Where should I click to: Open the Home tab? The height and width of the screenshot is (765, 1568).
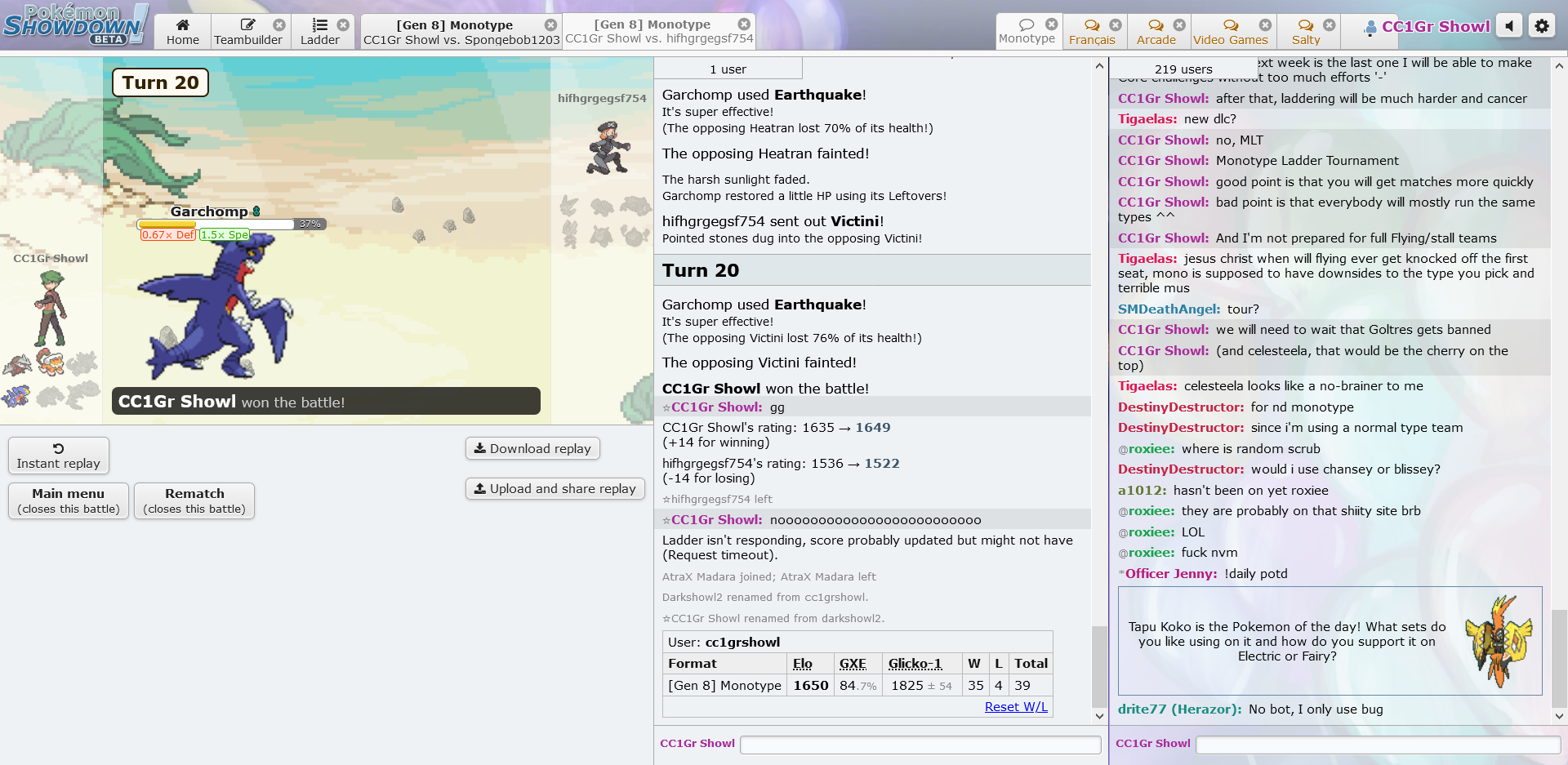coord(182,32)
